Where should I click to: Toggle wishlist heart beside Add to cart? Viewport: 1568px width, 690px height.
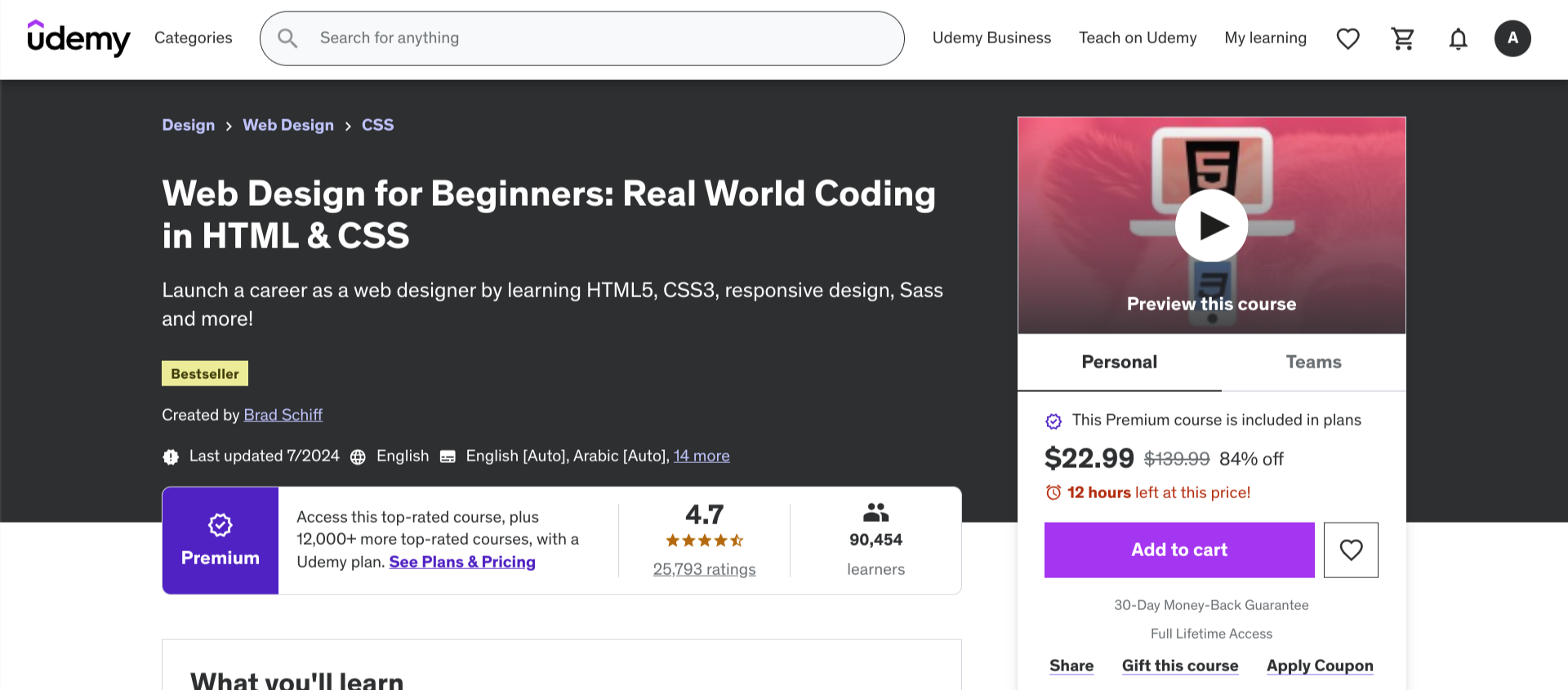1351,550
